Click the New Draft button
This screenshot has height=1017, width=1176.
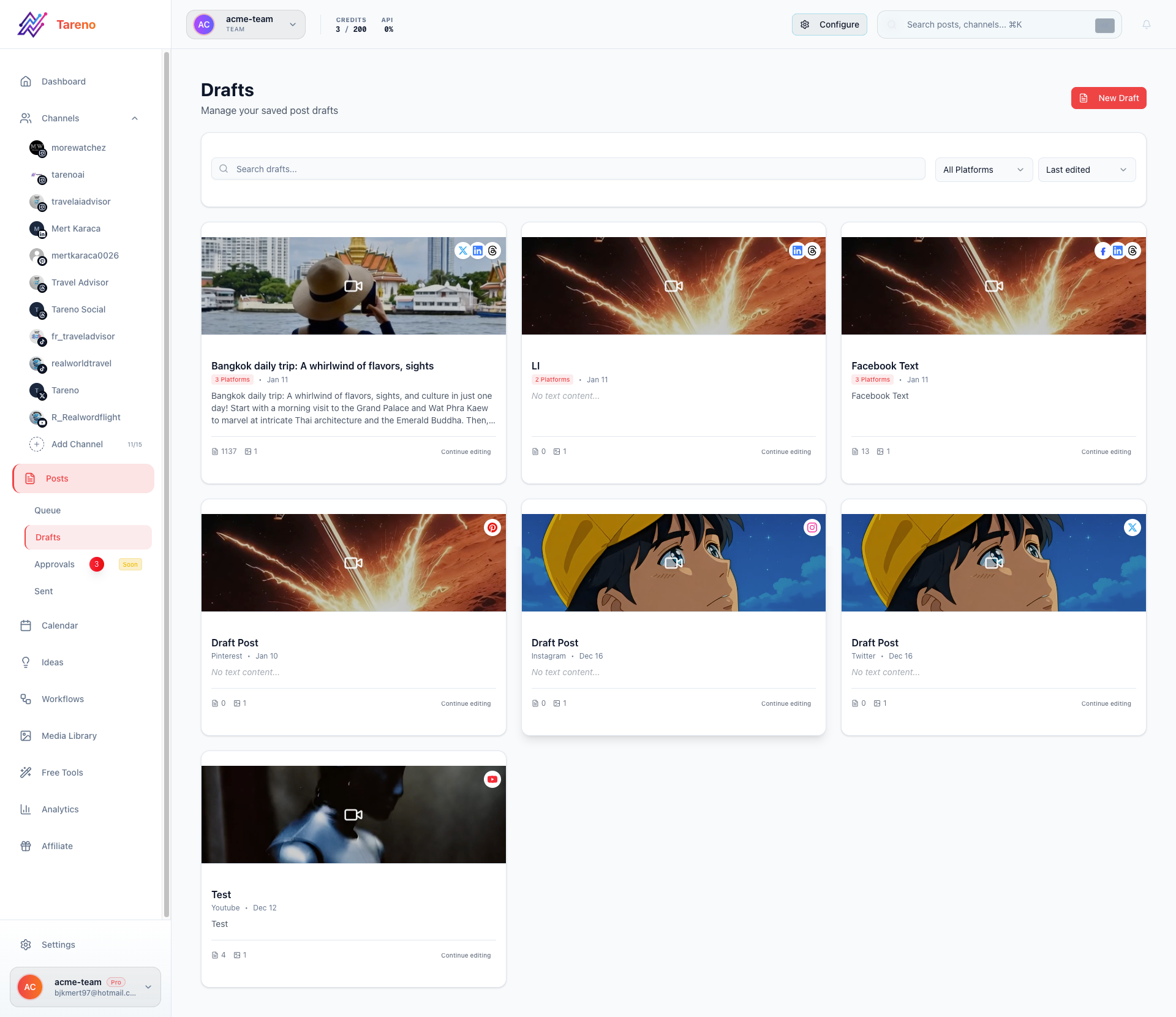(1108, 98)
